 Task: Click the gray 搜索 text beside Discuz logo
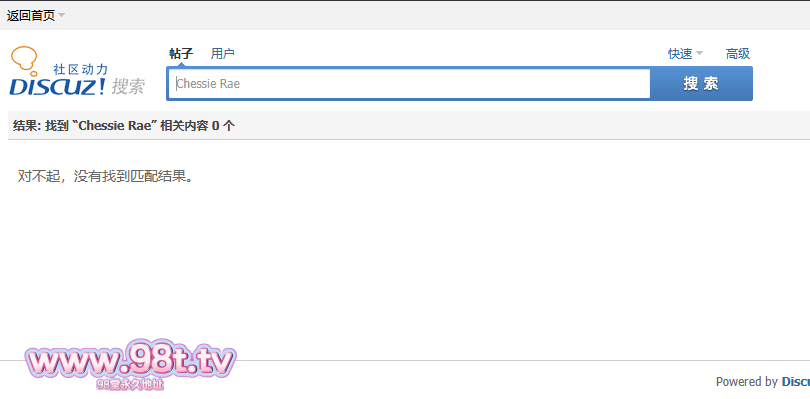pyautogui.click(x=129, y=86)
